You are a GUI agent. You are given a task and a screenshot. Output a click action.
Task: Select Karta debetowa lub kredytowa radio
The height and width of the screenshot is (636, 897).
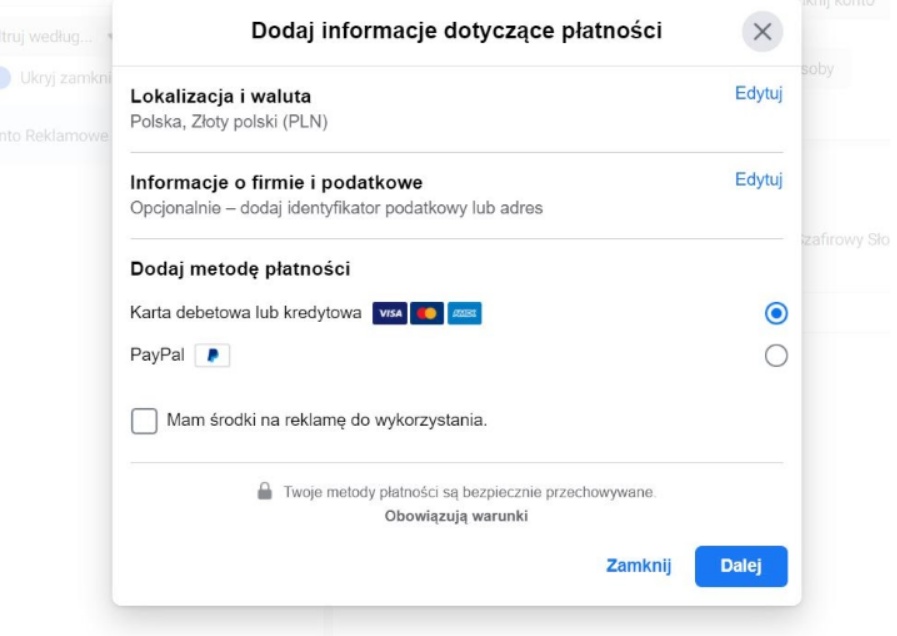pyautogui.click(x=775, y=313)
